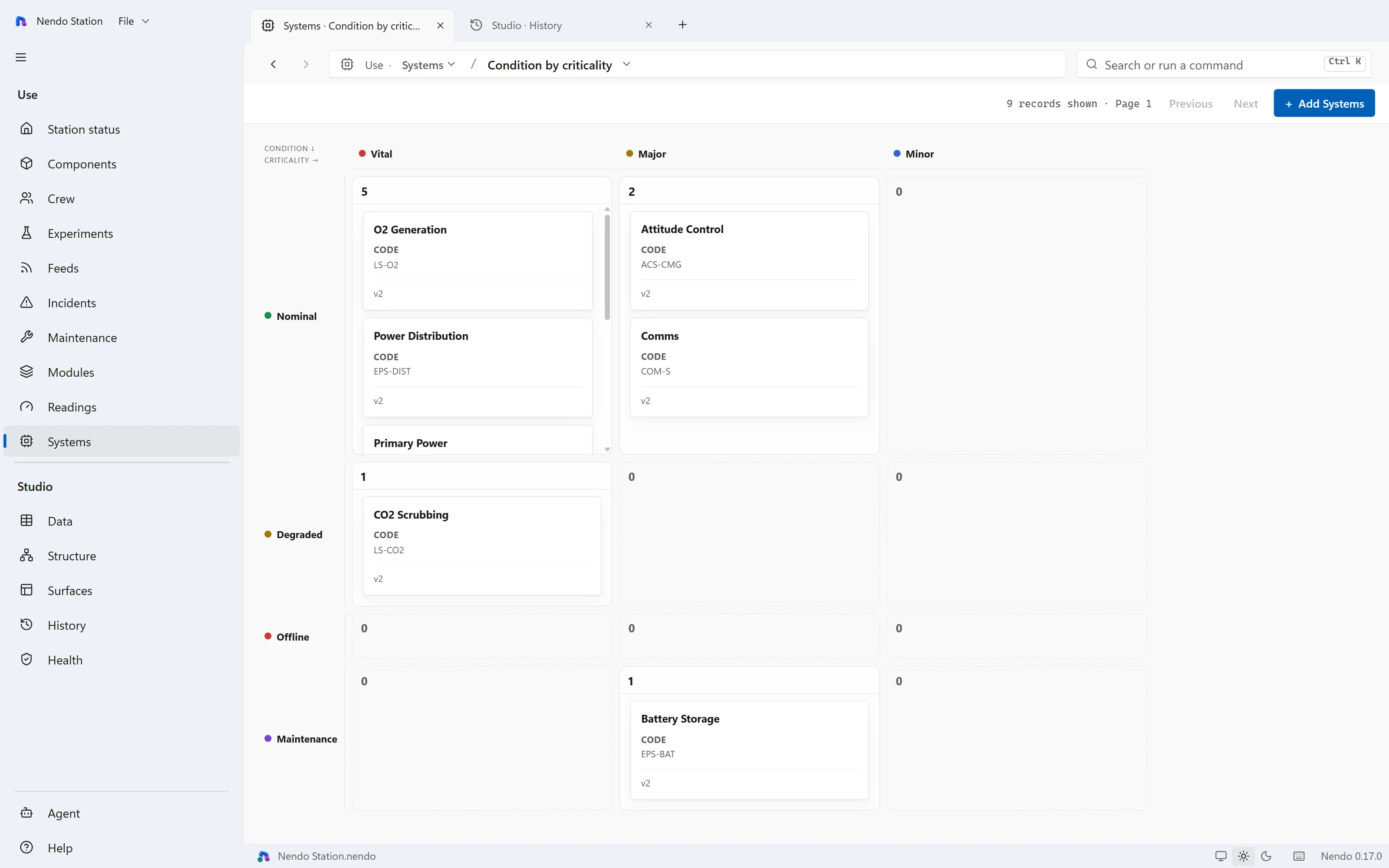Viewport: 1389px width, 868px height.
Task: Open the O2 Generation card
Action: 477,261
